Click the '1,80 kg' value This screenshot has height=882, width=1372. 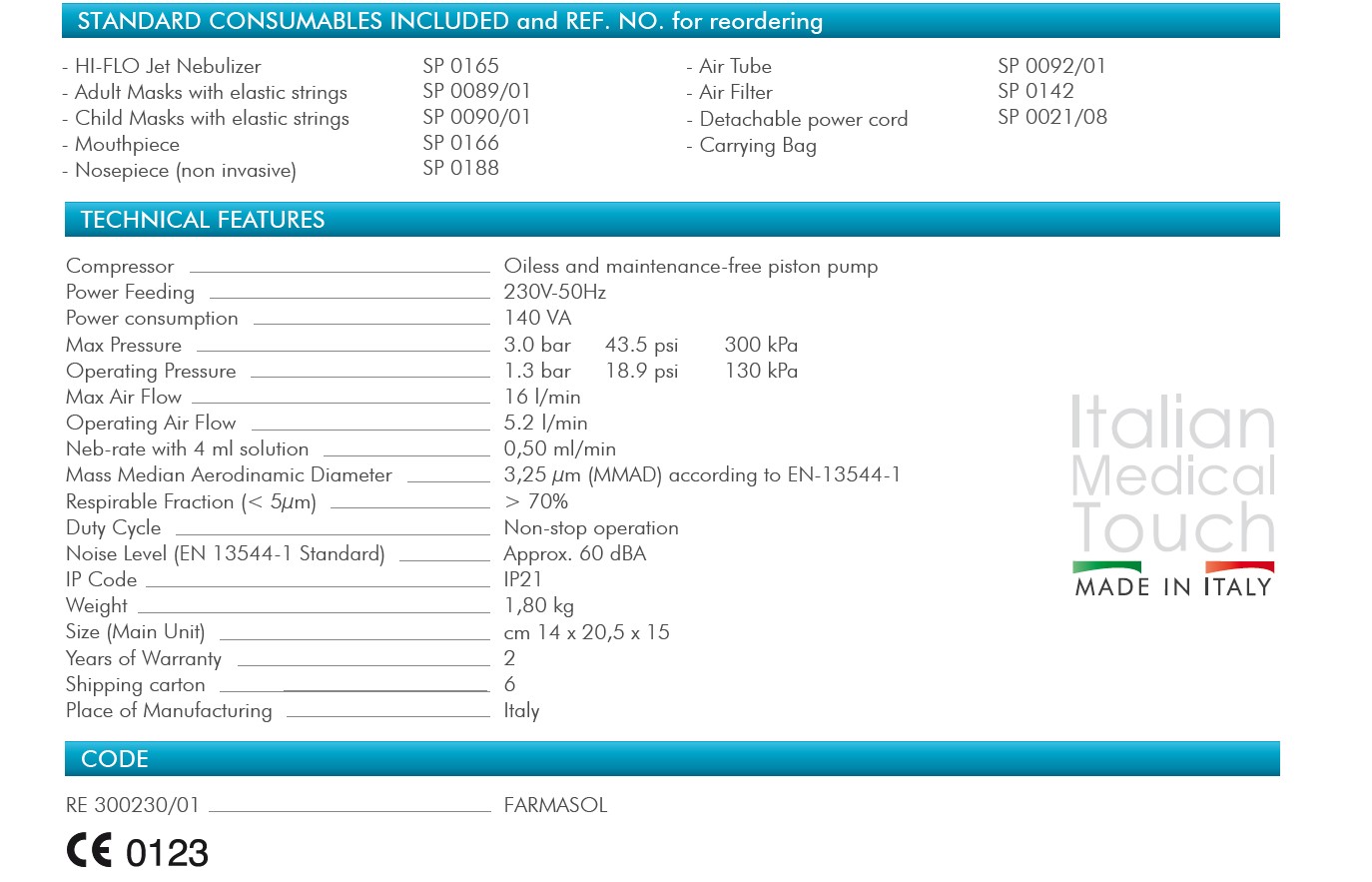tap(539, 606)
